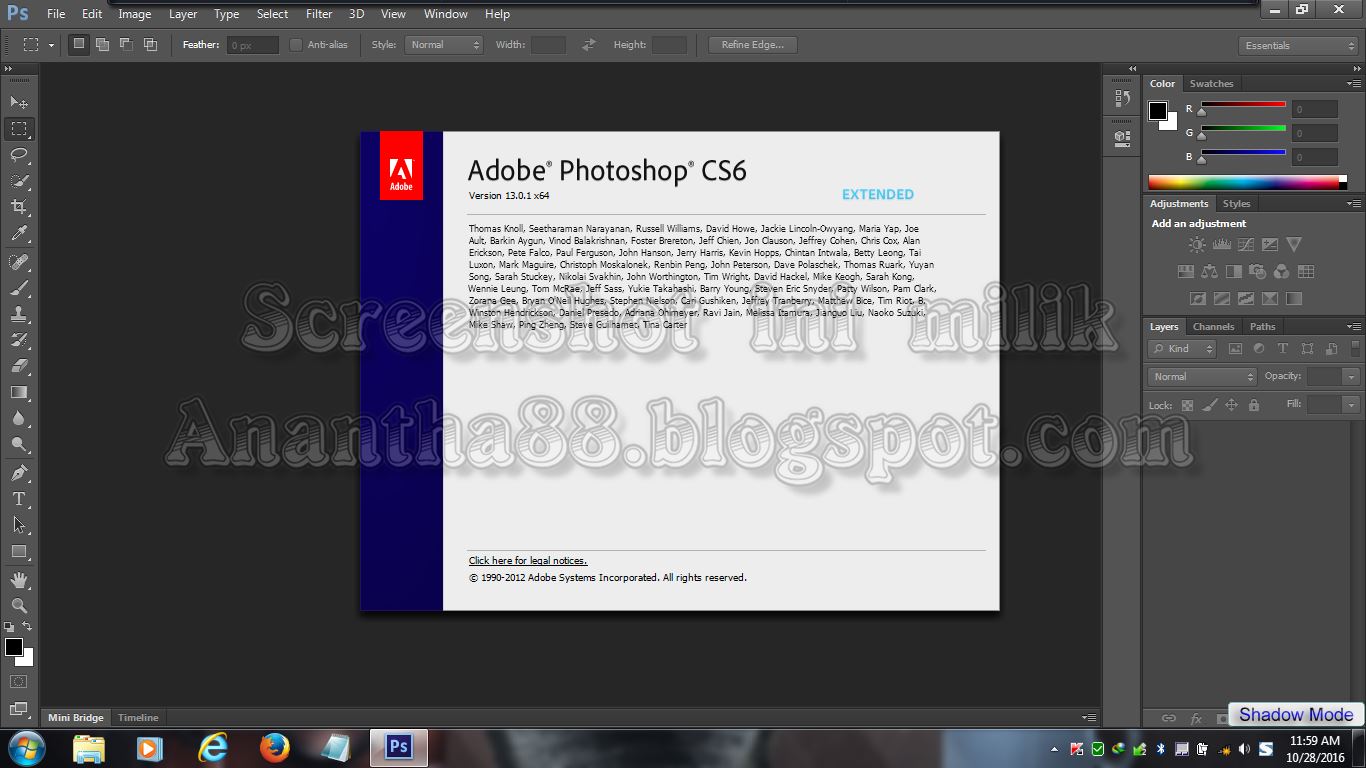Select the Zoom tool
This screenshot has width=1366, height=768.
tap(19, 606)
